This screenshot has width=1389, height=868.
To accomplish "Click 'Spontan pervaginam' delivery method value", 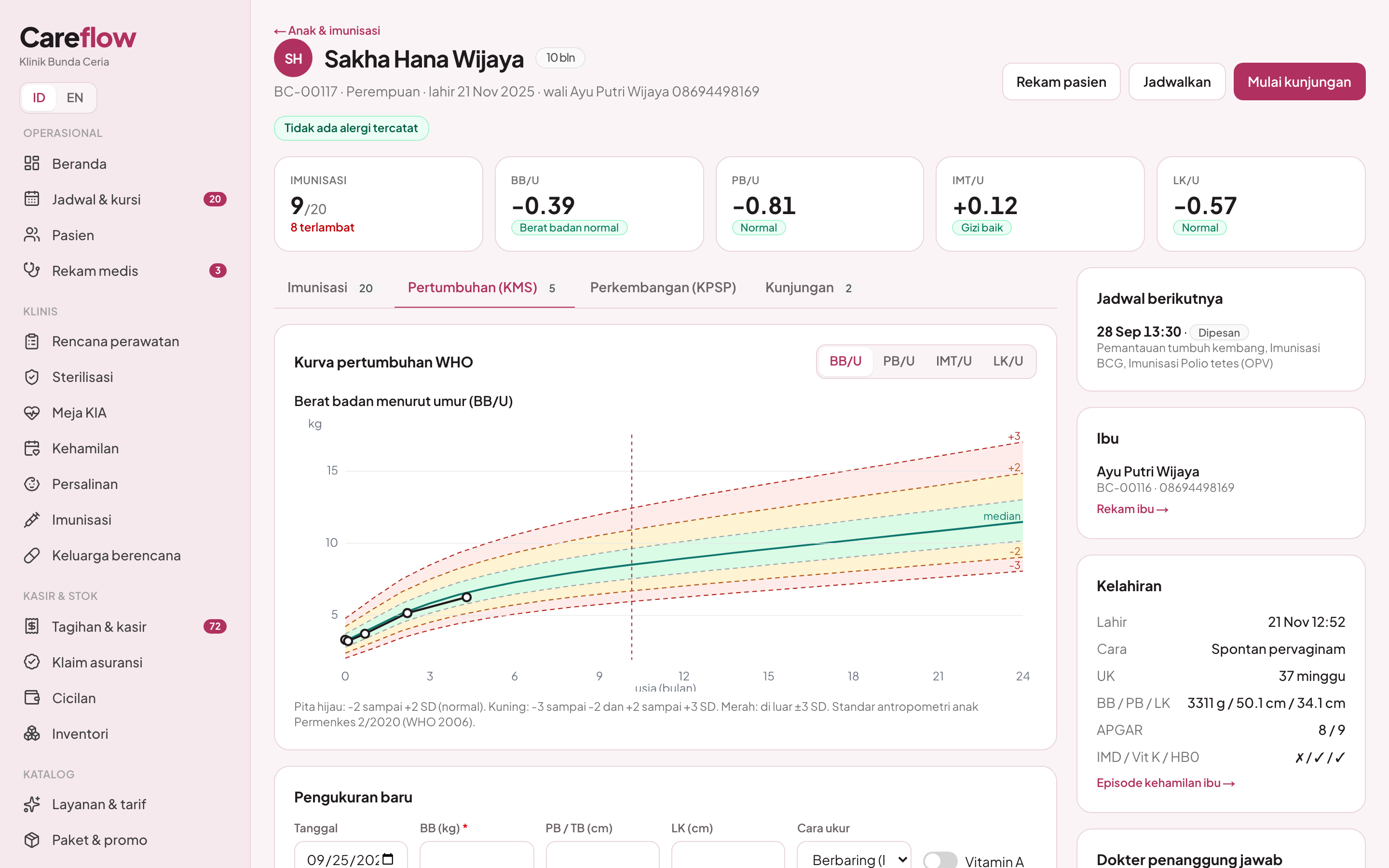I will pos(1278,649).
